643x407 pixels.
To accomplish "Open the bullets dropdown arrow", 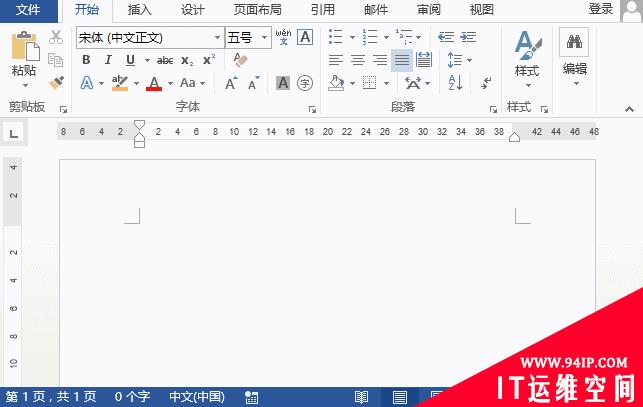I will 352,37.
